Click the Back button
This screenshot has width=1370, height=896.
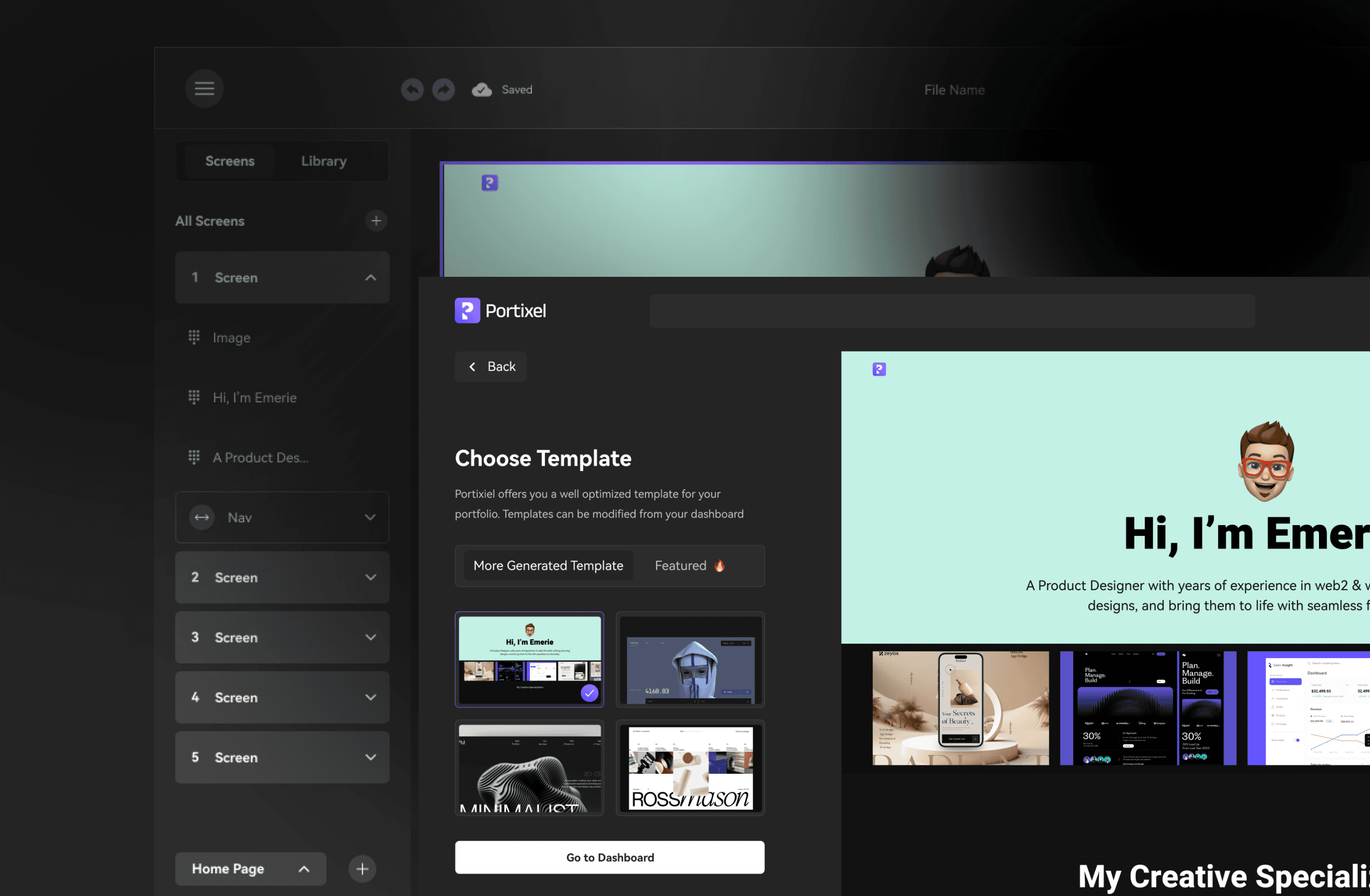(x=491, y=367)
